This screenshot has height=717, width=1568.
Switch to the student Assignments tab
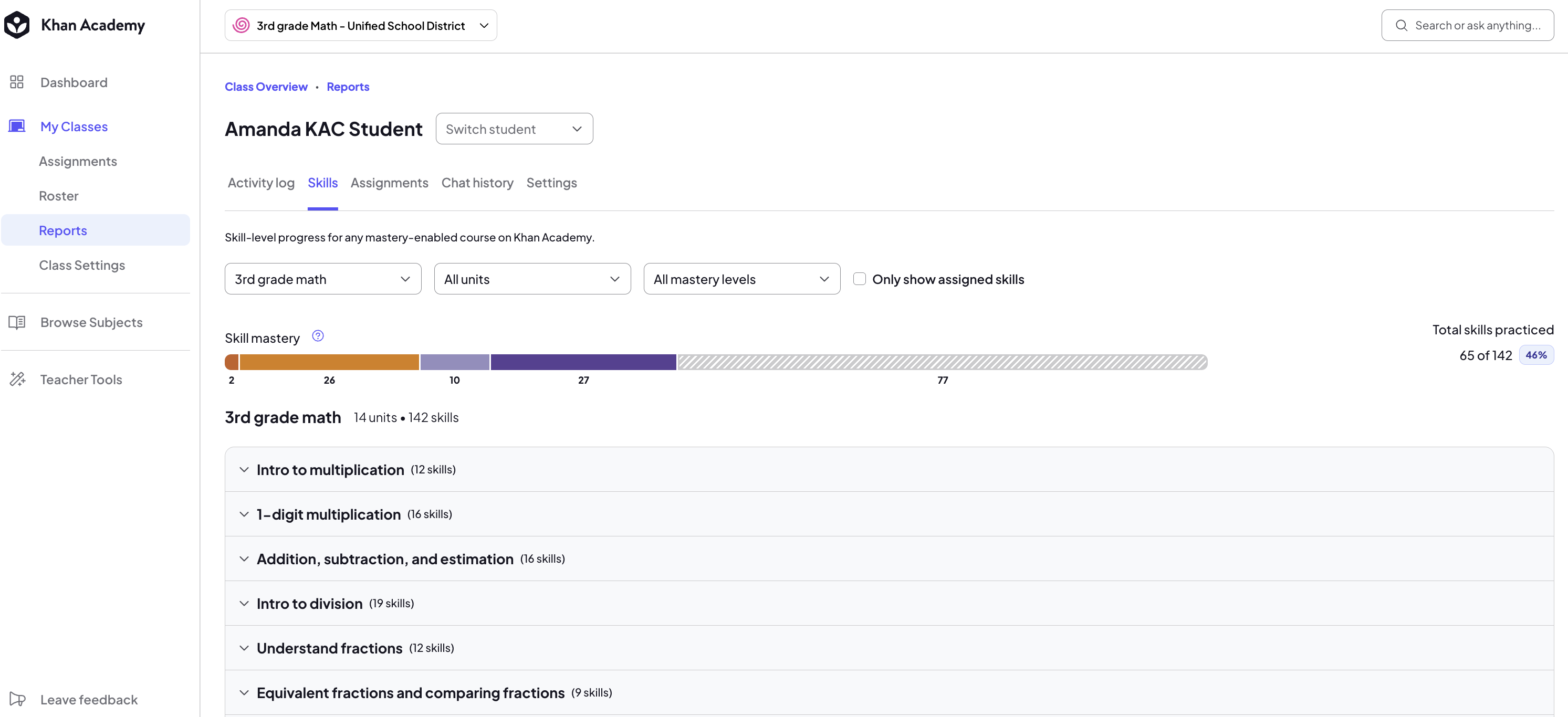pos(390,183)
